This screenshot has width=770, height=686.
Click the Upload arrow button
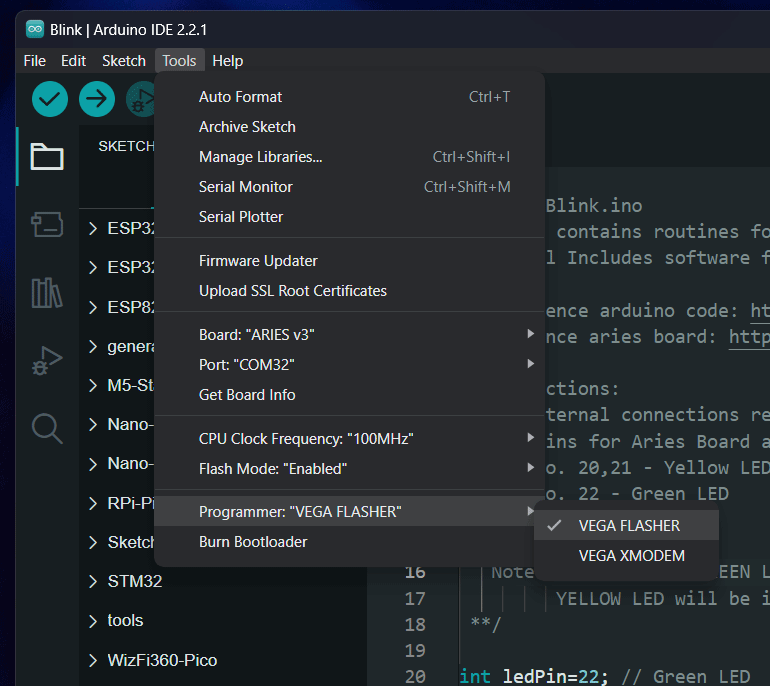[97, 99]
